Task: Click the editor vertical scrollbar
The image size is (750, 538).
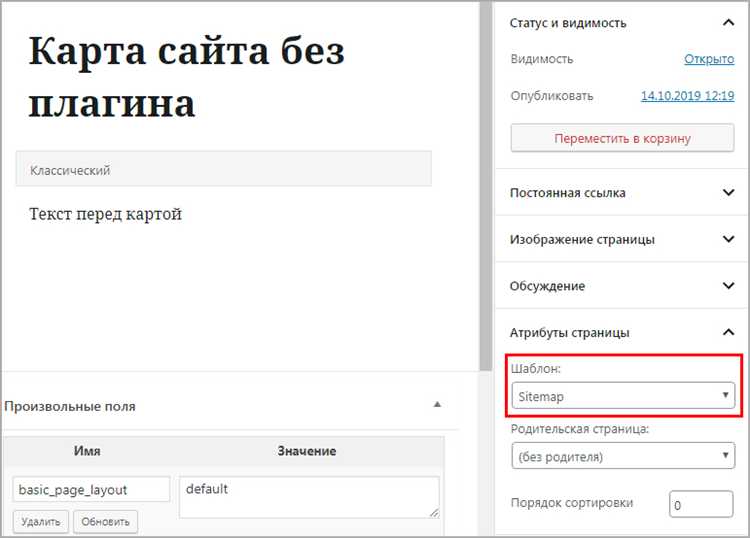Action: click(485, 187)
